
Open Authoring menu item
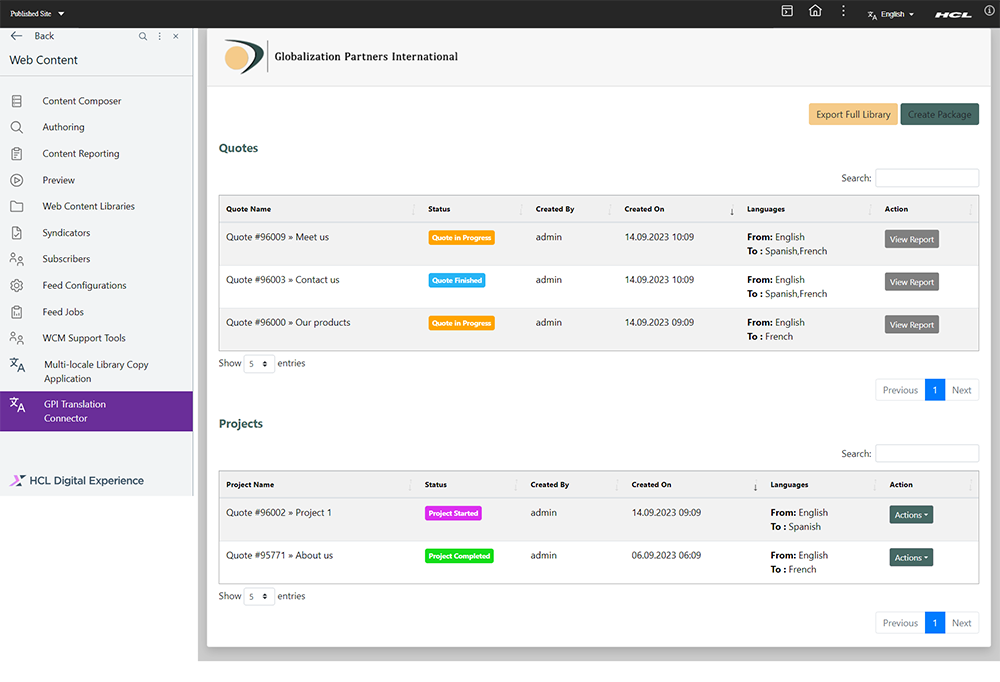pyautogui.click(x=63, y=127)
